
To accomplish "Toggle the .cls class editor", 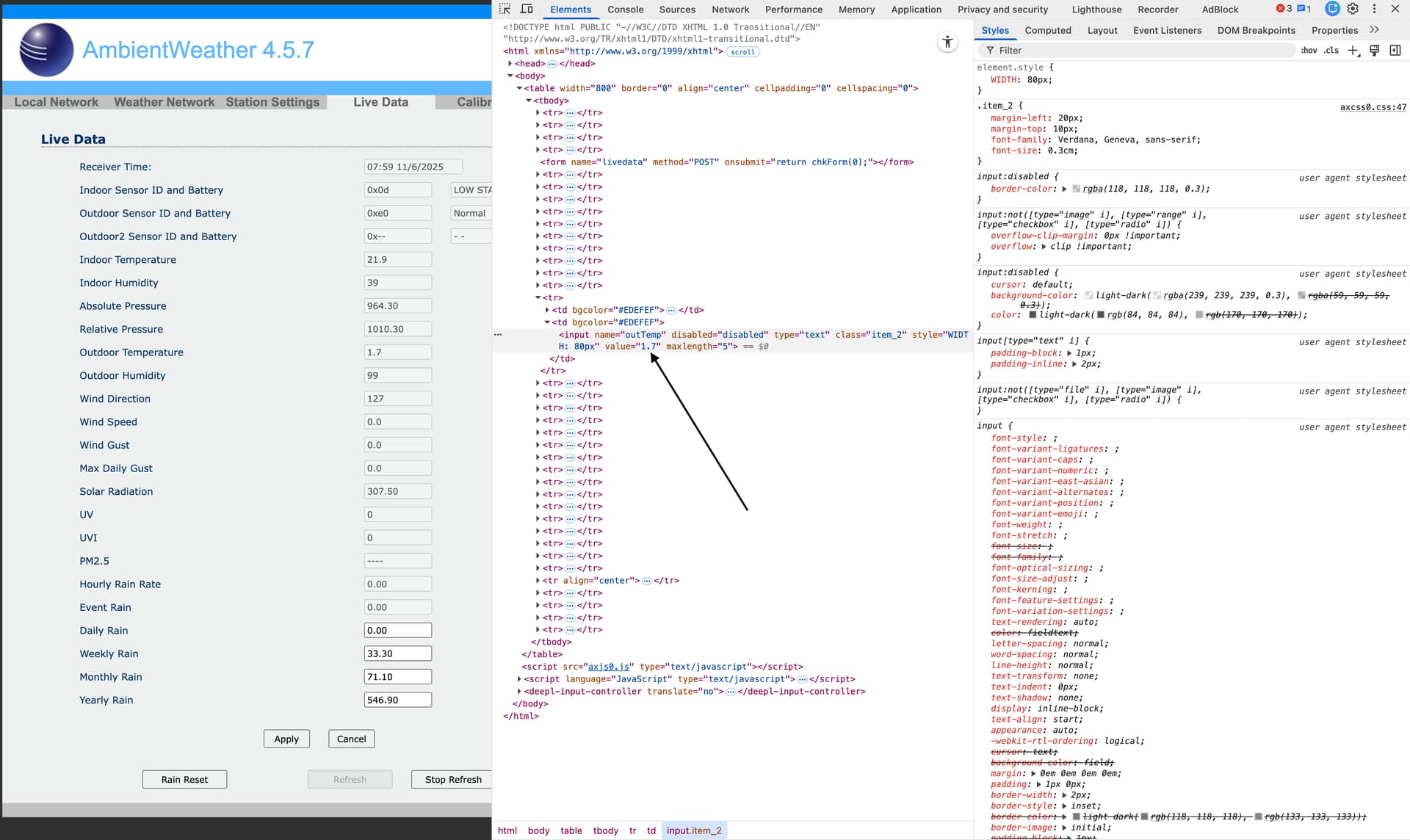I will (x=1331, y=50).
